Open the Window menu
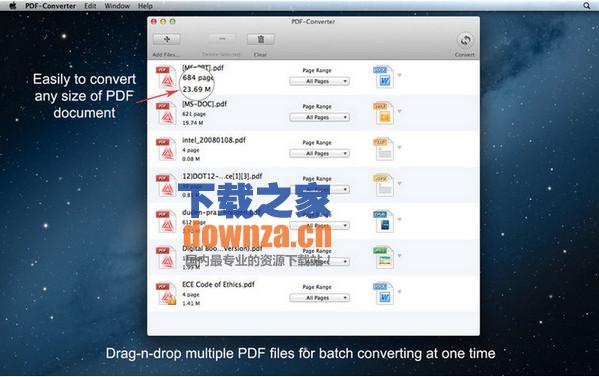Image resolution: width=599 pixels, height=377 pixels. pos(117,6)
